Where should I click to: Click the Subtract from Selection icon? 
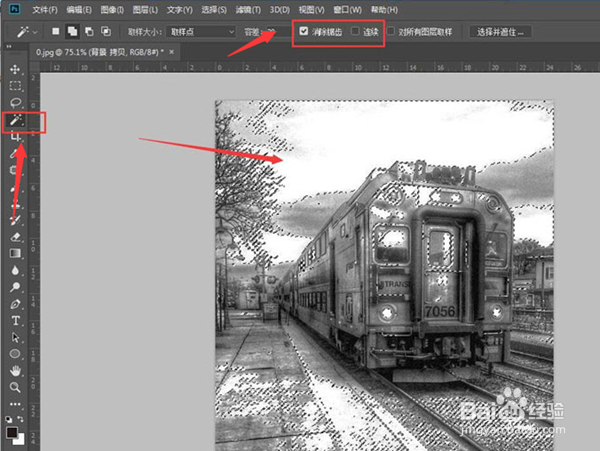tap(89, 31)
